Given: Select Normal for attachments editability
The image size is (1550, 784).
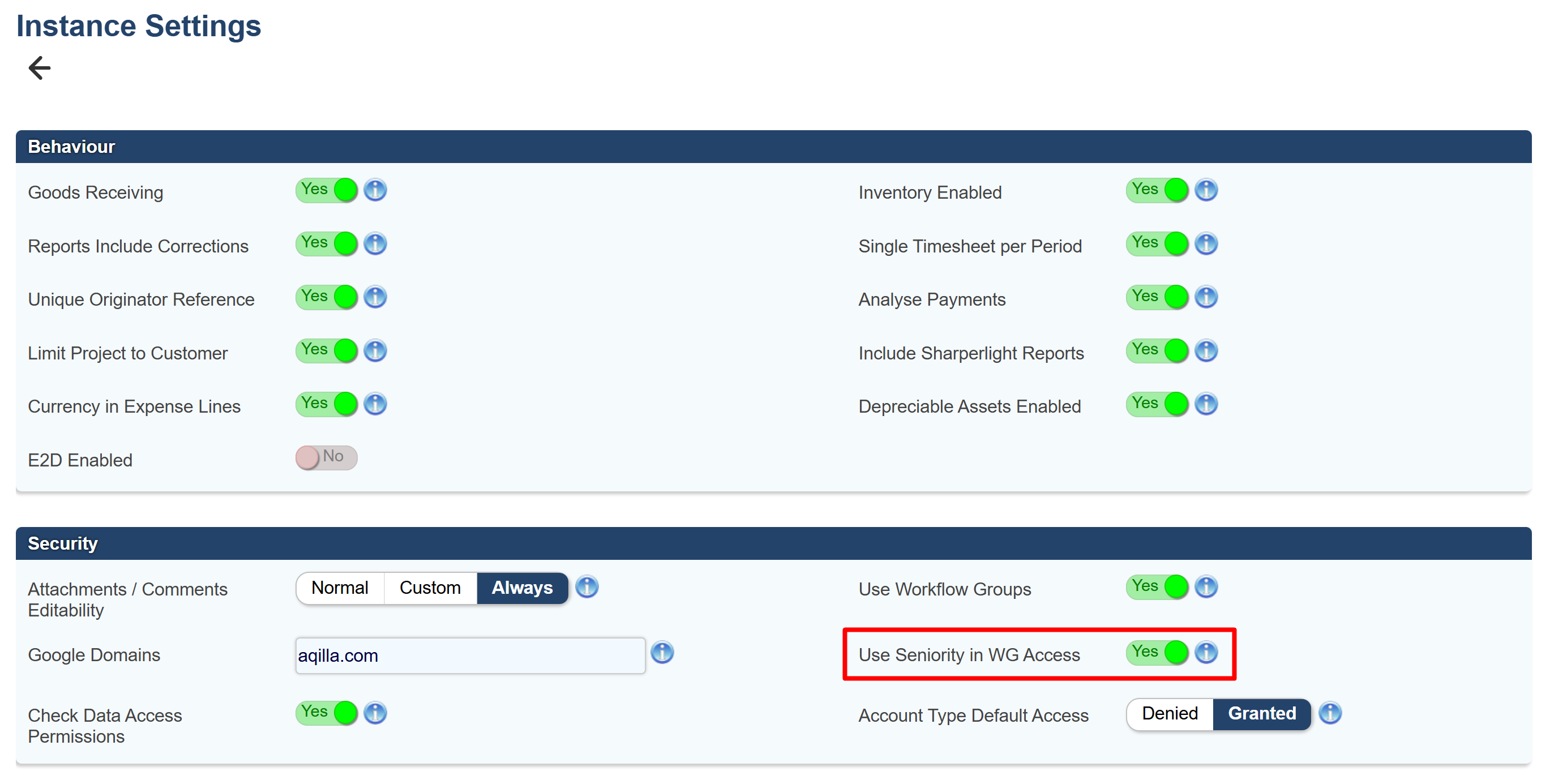Looking at the screenshot, I should pyautogui.click(x=340, y=589).
